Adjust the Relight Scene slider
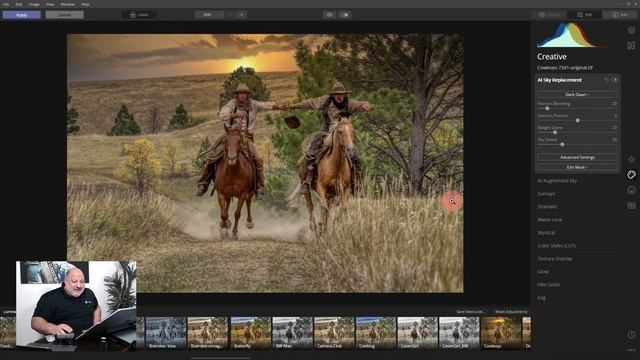Viewport: 640px width, 360px height. point(555,132)
